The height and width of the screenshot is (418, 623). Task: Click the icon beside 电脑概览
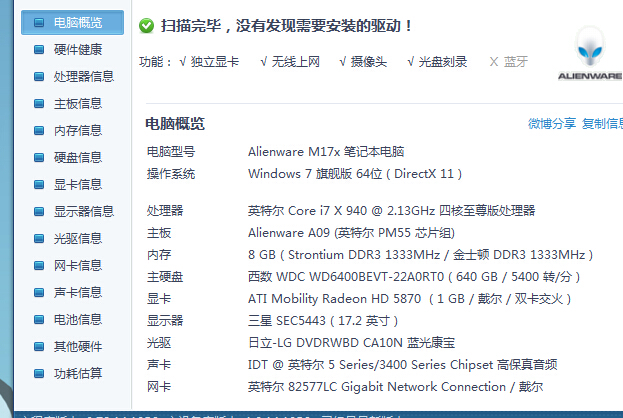click(39, 23)
